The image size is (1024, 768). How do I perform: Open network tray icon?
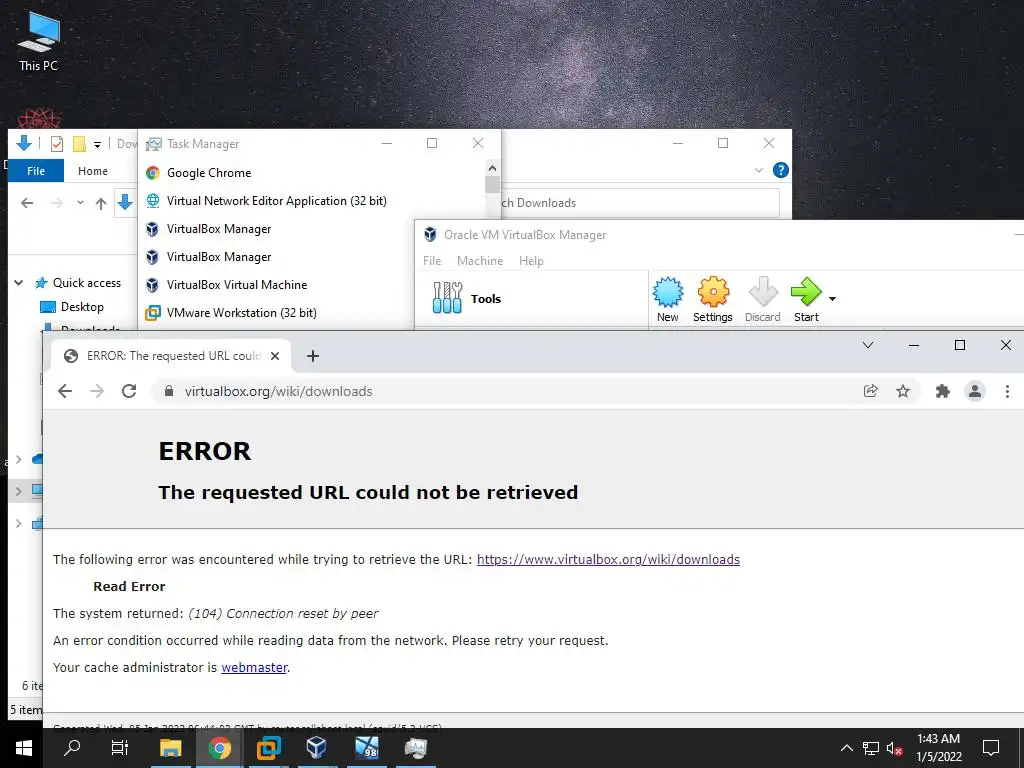(x=871, y=748)
